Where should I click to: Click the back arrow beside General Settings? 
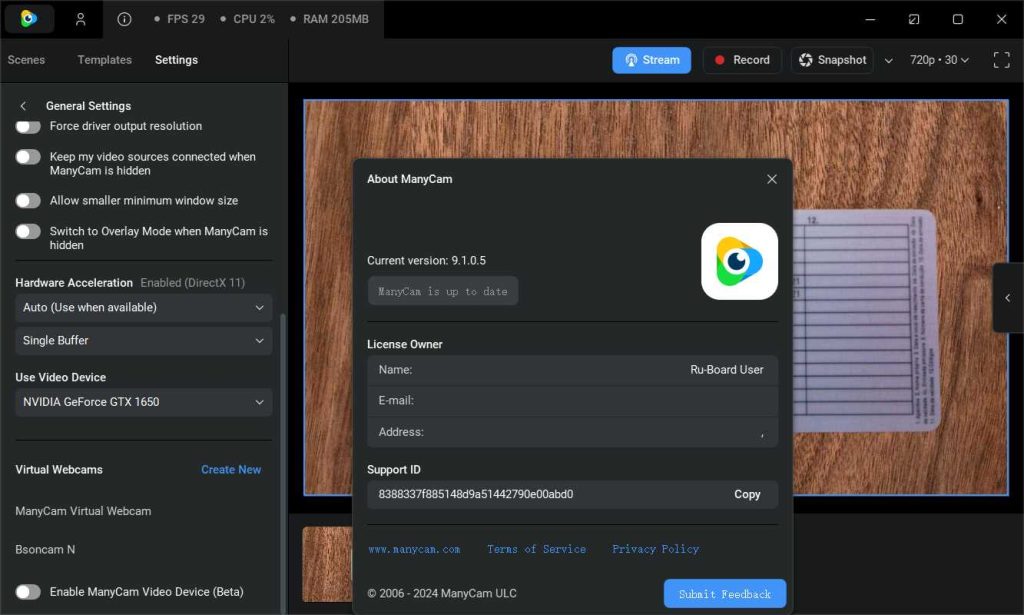24,106
